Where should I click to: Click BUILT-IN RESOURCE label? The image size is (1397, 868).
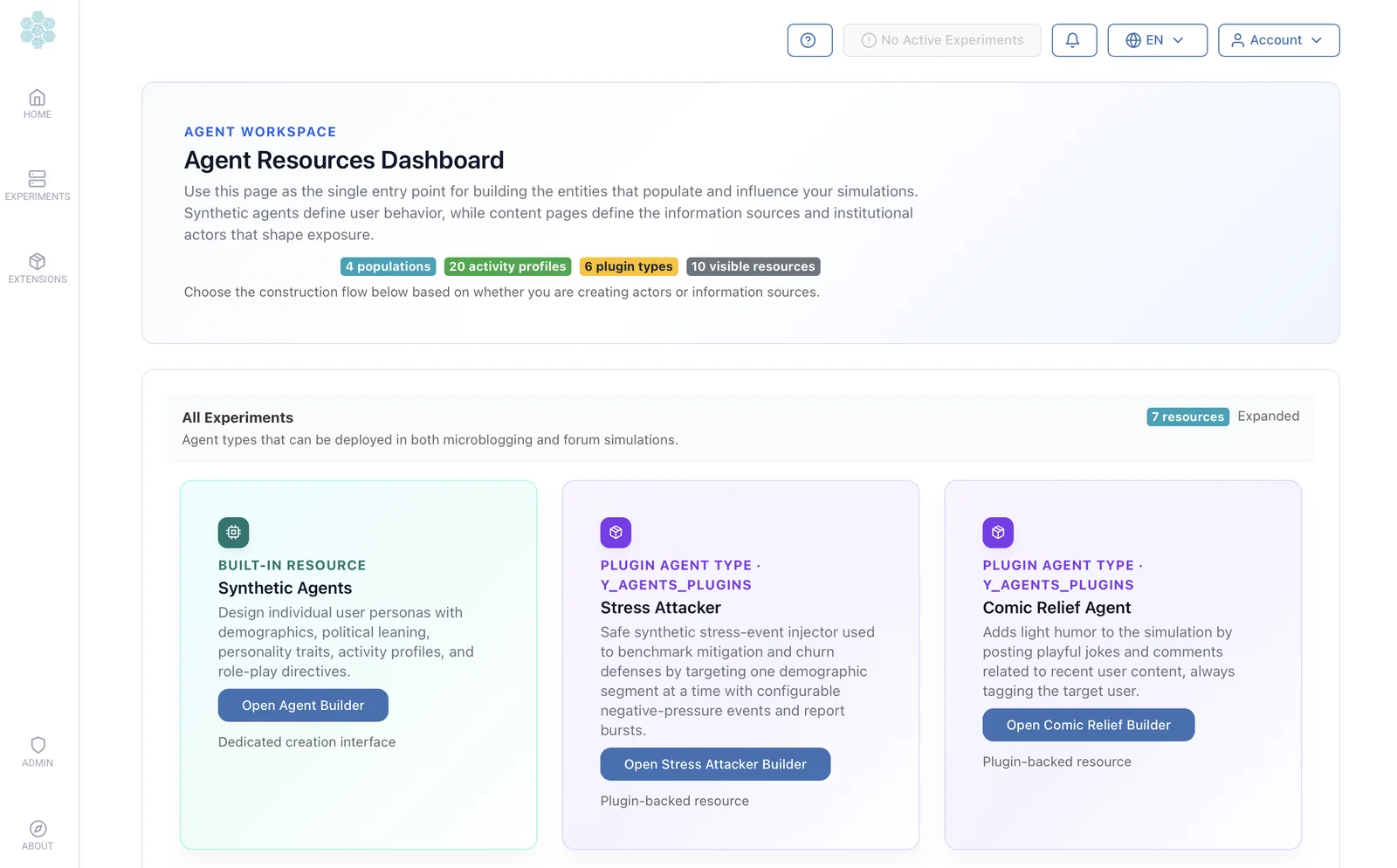(x=292, y=565)
